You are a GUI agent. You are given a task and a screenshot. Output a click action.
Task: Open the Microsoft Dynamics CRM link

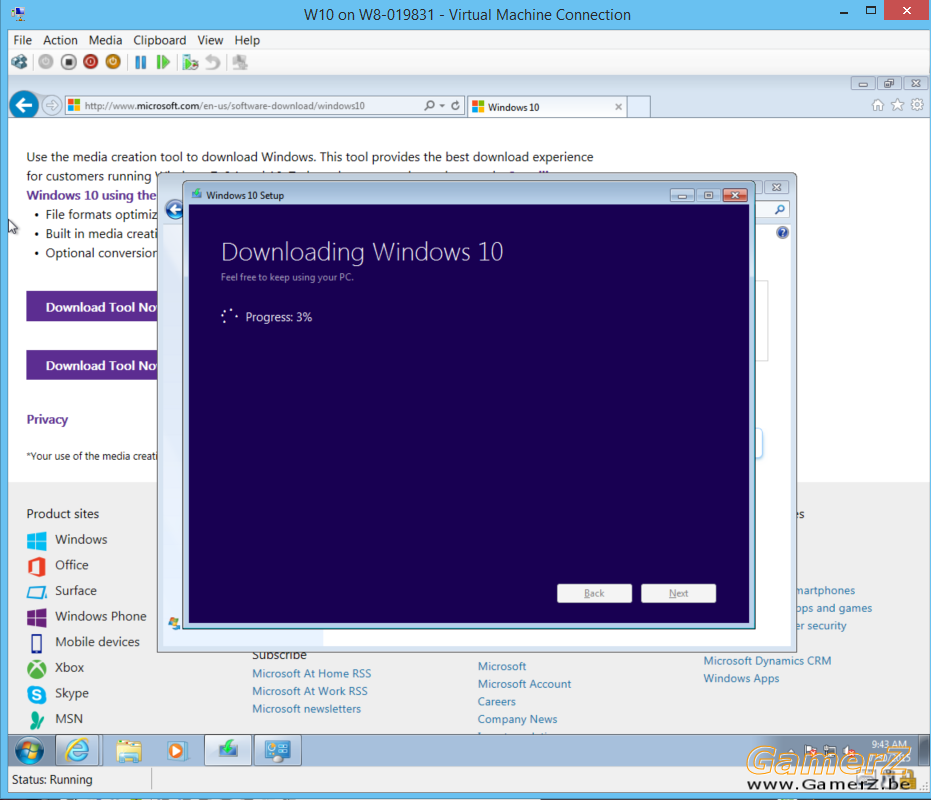(767, 660)
